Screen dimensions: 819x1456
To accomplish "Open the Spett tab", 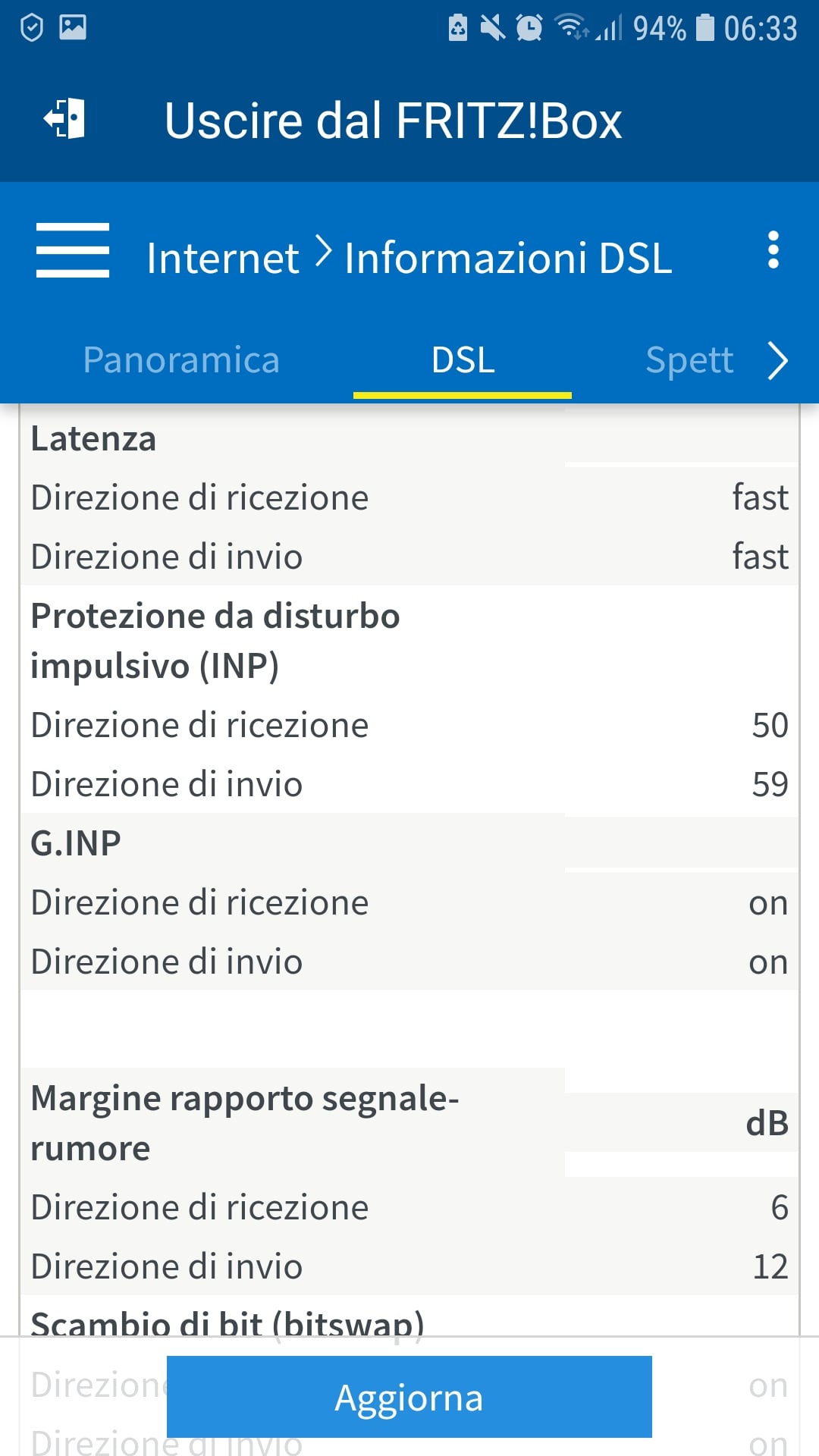I will (x=689, y=360).
